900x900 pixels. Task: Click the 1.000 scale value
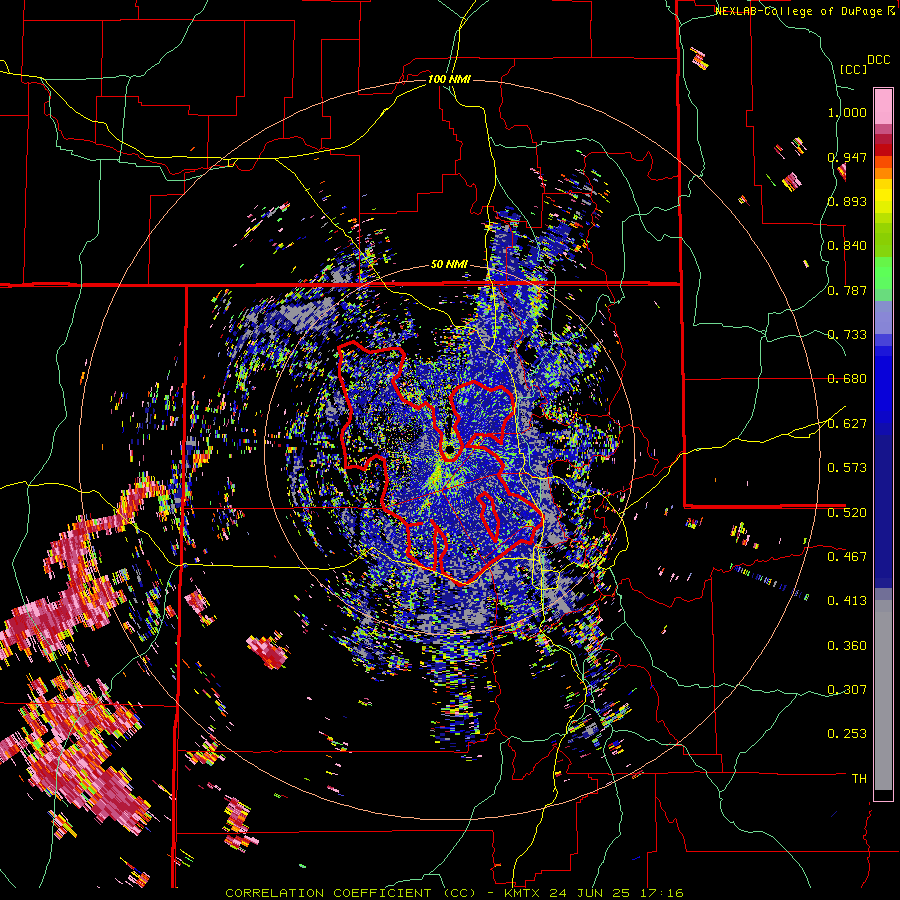pos(847,112)
